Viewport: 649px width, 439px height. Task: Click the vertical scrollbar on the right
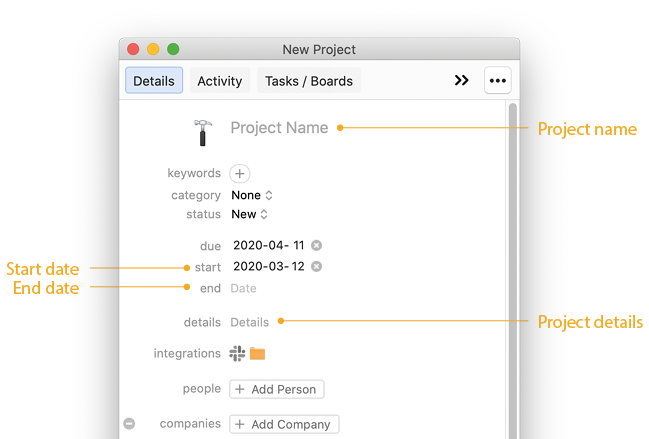tap(513, 271)
